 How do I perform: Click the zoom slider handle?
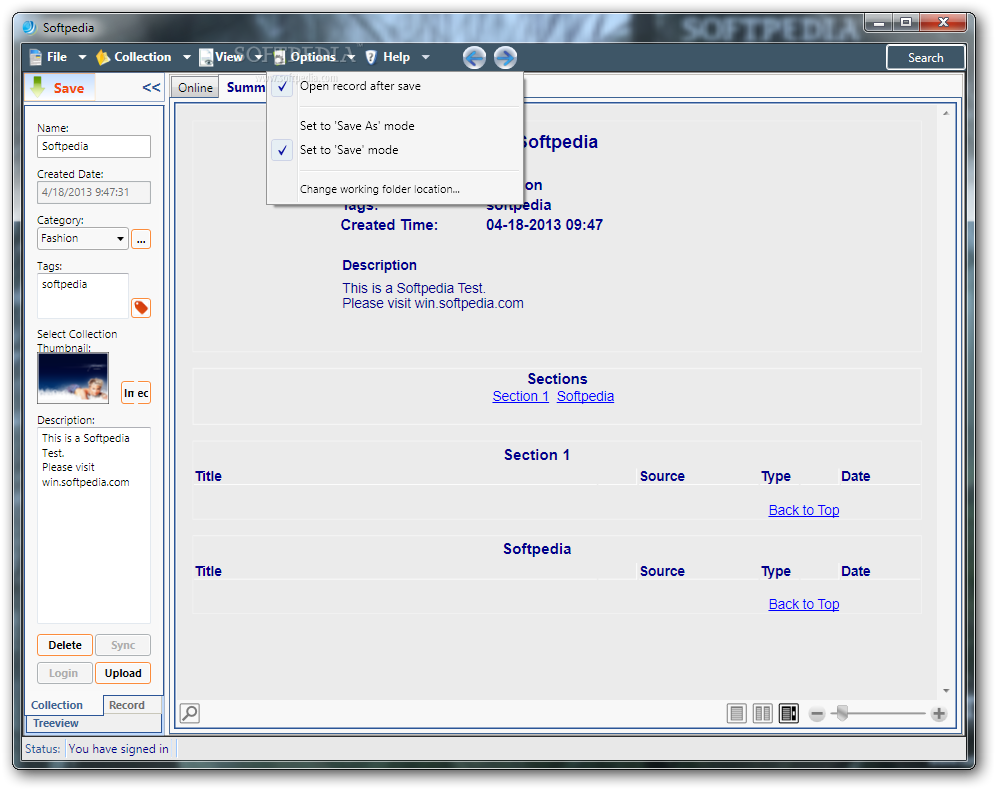(x=842, y=713)
